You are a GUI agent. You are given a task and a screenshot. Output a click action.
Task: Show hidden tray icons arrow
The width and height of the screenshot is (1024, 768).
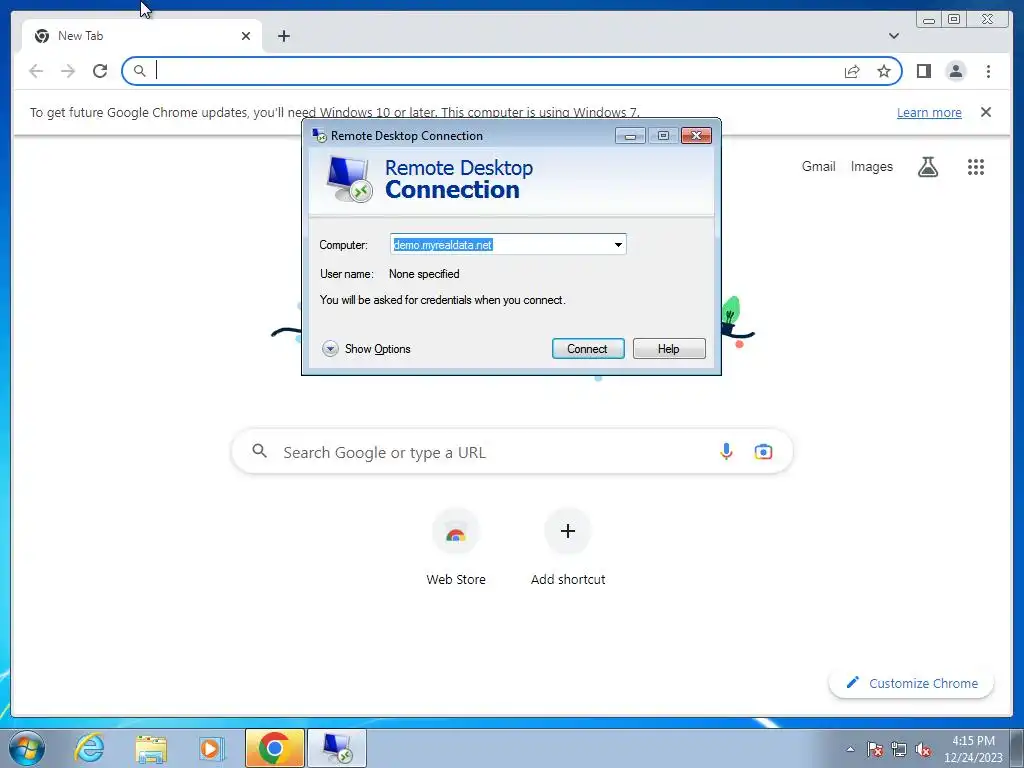(850, 749)
